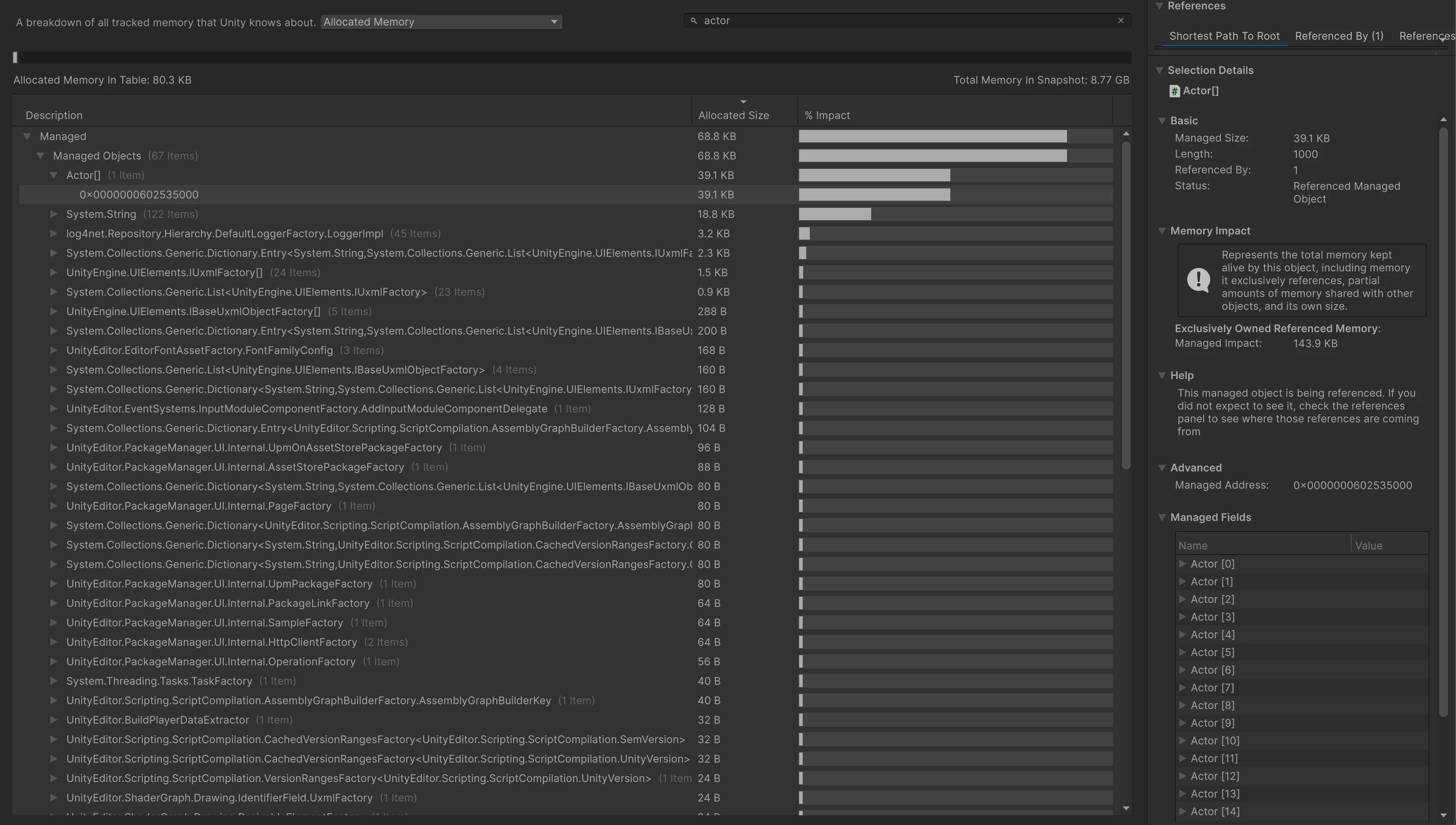
Task: Expand the PackageLinkFactory row
Action: [x=53, y=603]
